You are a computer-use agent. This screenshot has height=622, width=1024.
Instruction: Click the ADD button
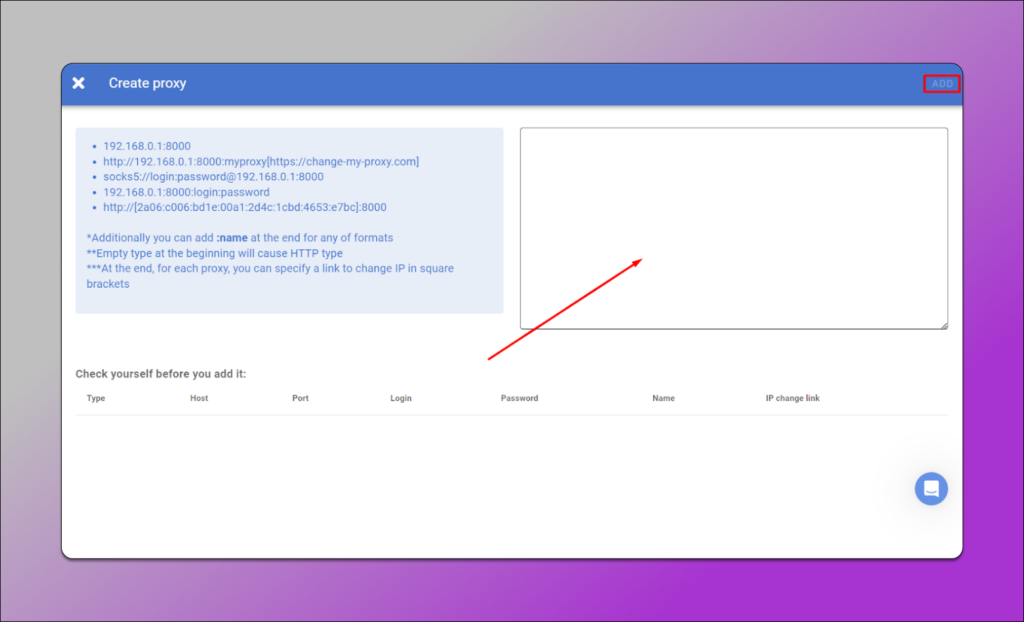940,84
